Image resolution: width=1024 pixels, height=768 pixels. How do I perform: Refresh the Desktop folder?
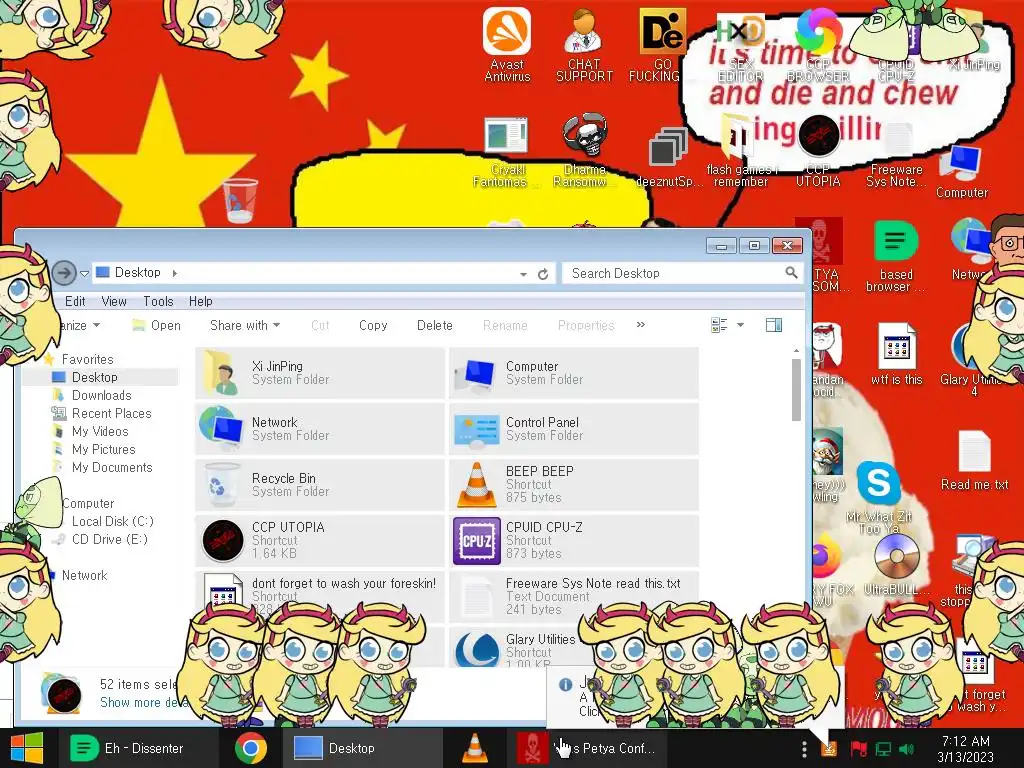point(543,274)
